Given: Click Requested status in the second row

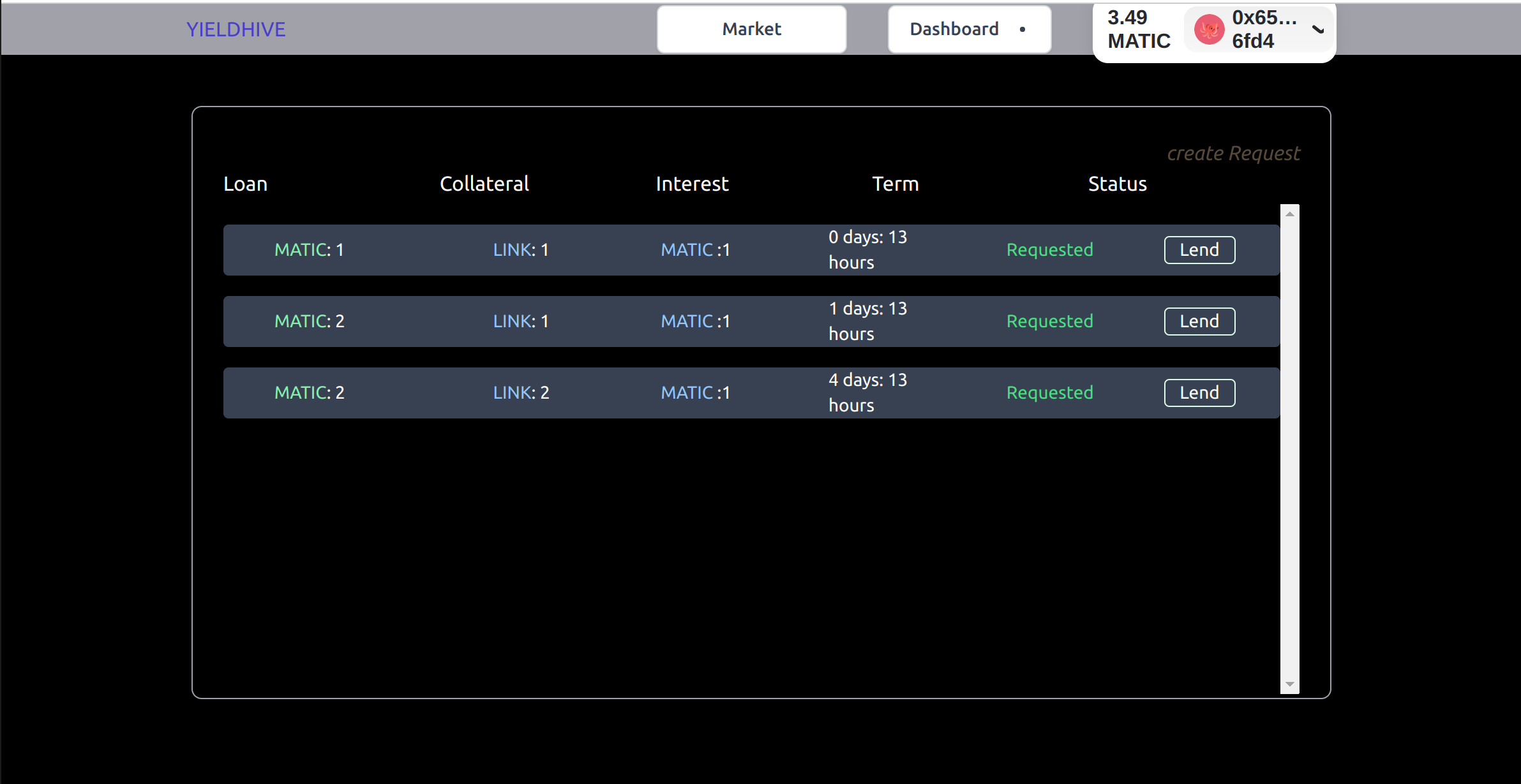Looking at the screenshot, I should [1049, 322].
